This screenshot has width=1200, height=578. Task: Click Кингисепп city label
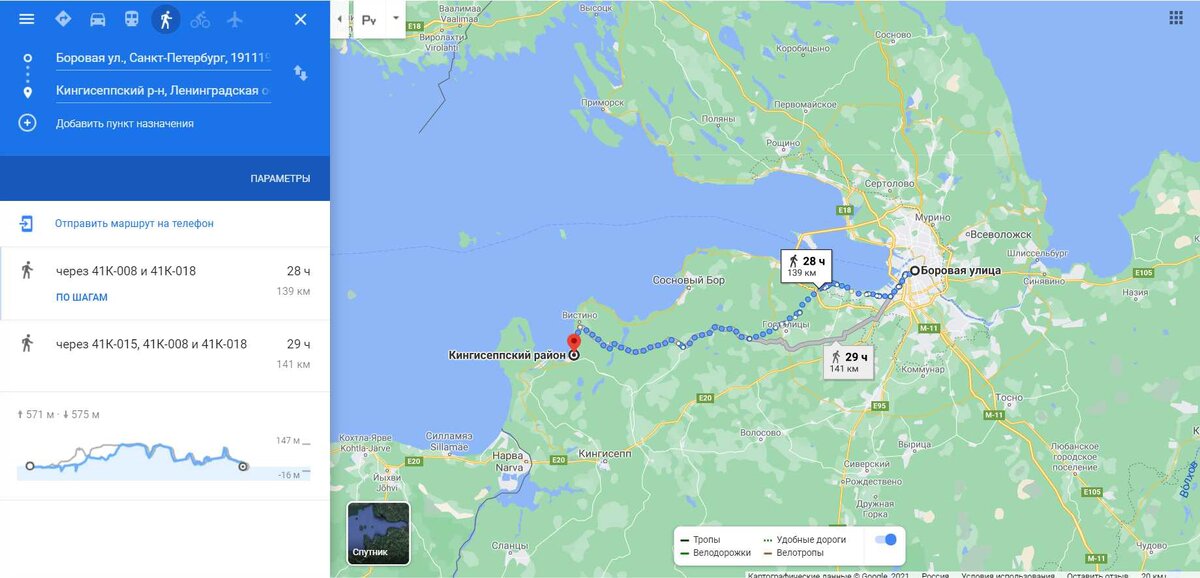(603, 452)
